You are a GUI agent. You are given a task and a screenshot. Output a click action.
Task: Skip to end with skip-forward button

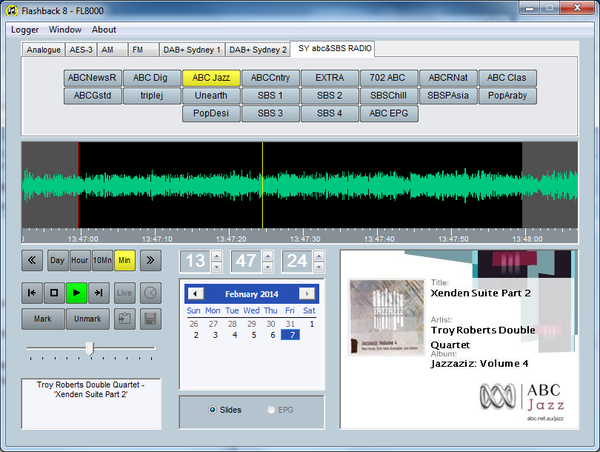tap(98, 293)
